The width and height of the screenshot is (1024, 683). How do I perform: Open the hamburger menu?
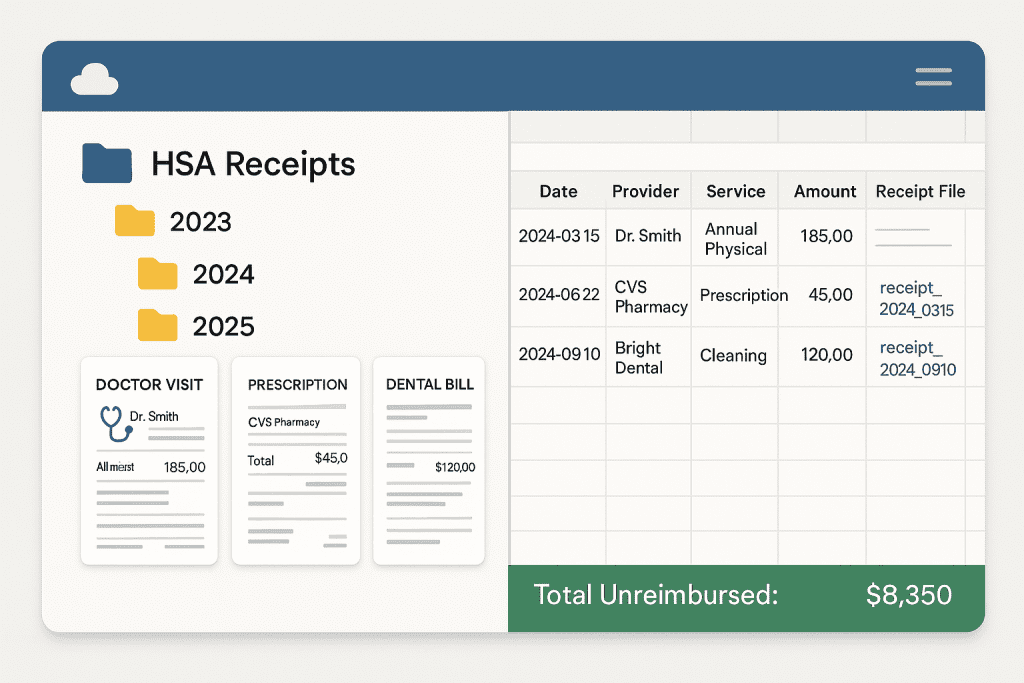pos(933,76)
